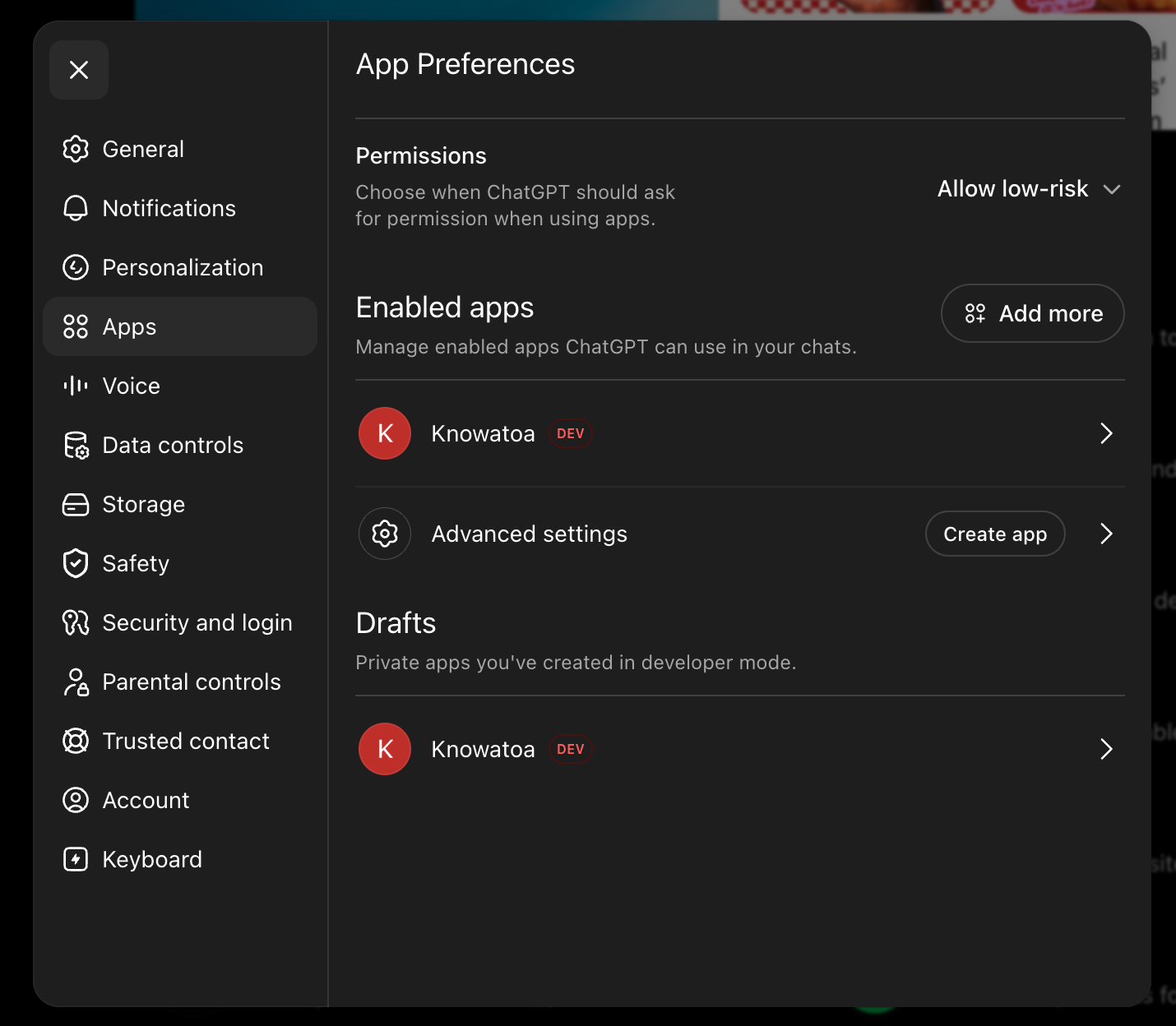
Task: Expand the Advanced settings chevron
Action: (1106, 534)
